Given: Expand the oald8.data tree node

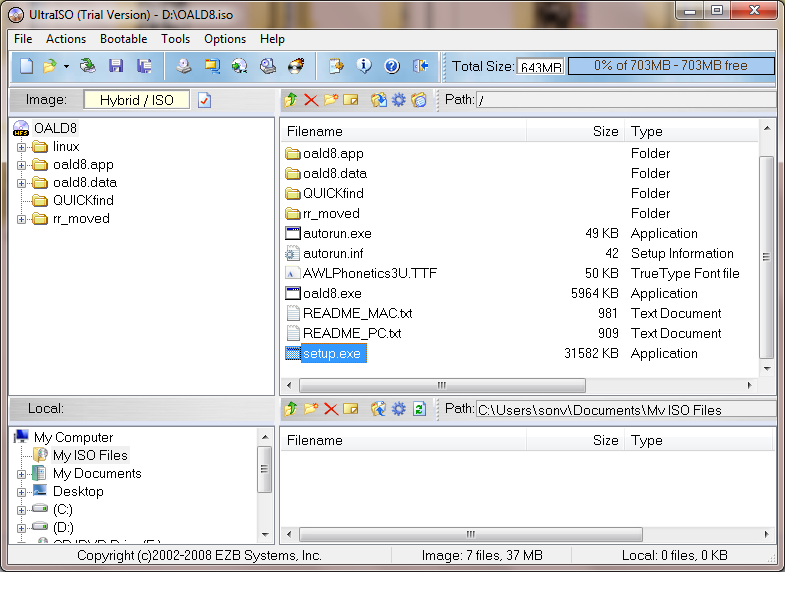Looking at the screenshot, I should point(21,183).
